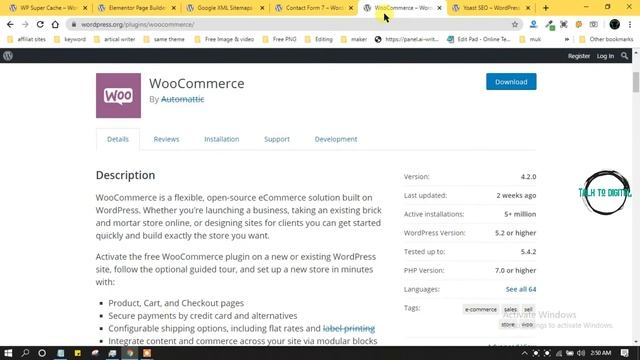Viewport: 640px width, 360px height.
Task: Show hidden system tray icons
Action: click(x=524, y=353)
